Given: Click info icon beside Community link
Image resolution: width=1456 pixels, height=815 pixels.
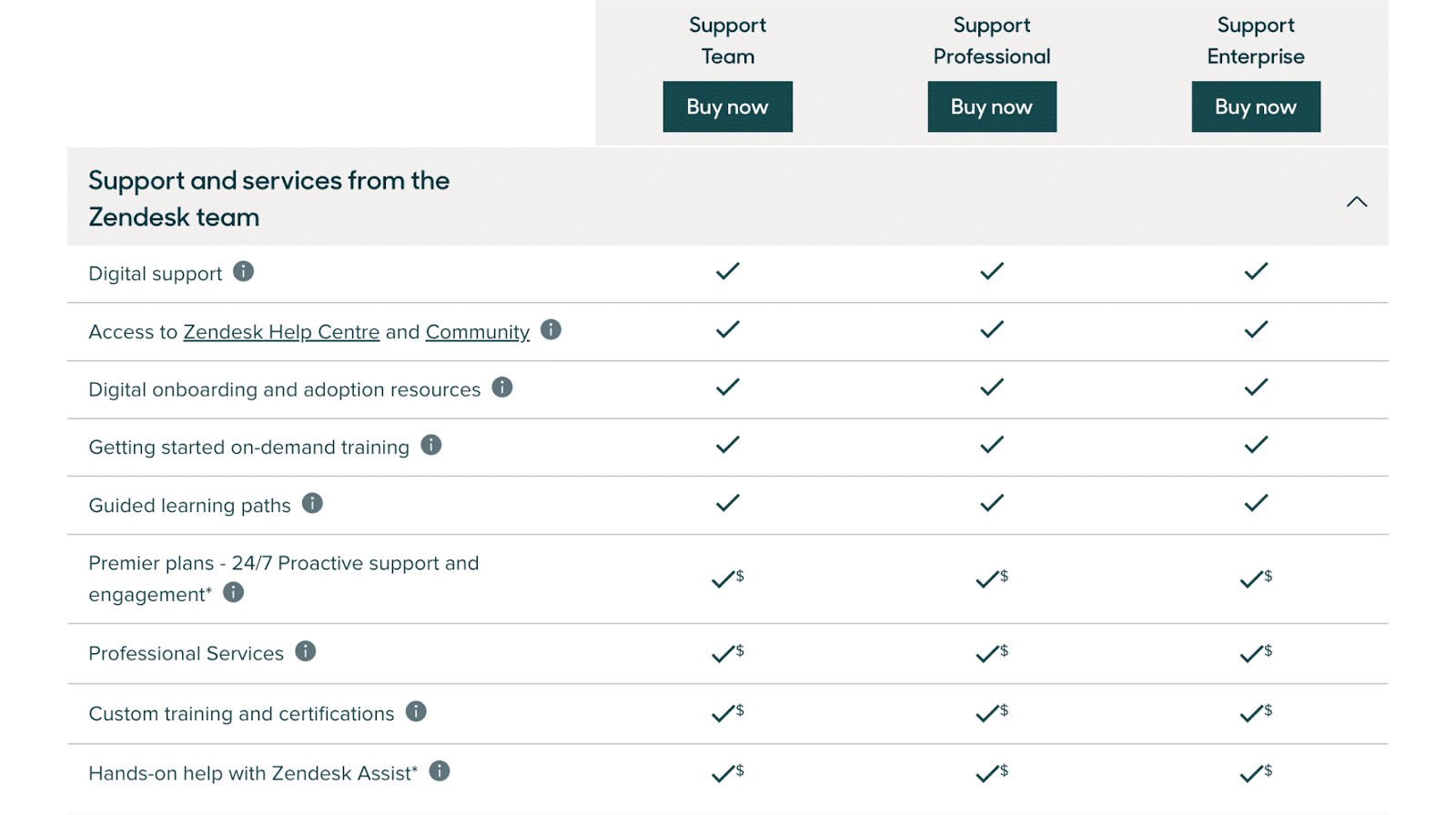Looking at the screenshot, I should click(x=550, y=330).
